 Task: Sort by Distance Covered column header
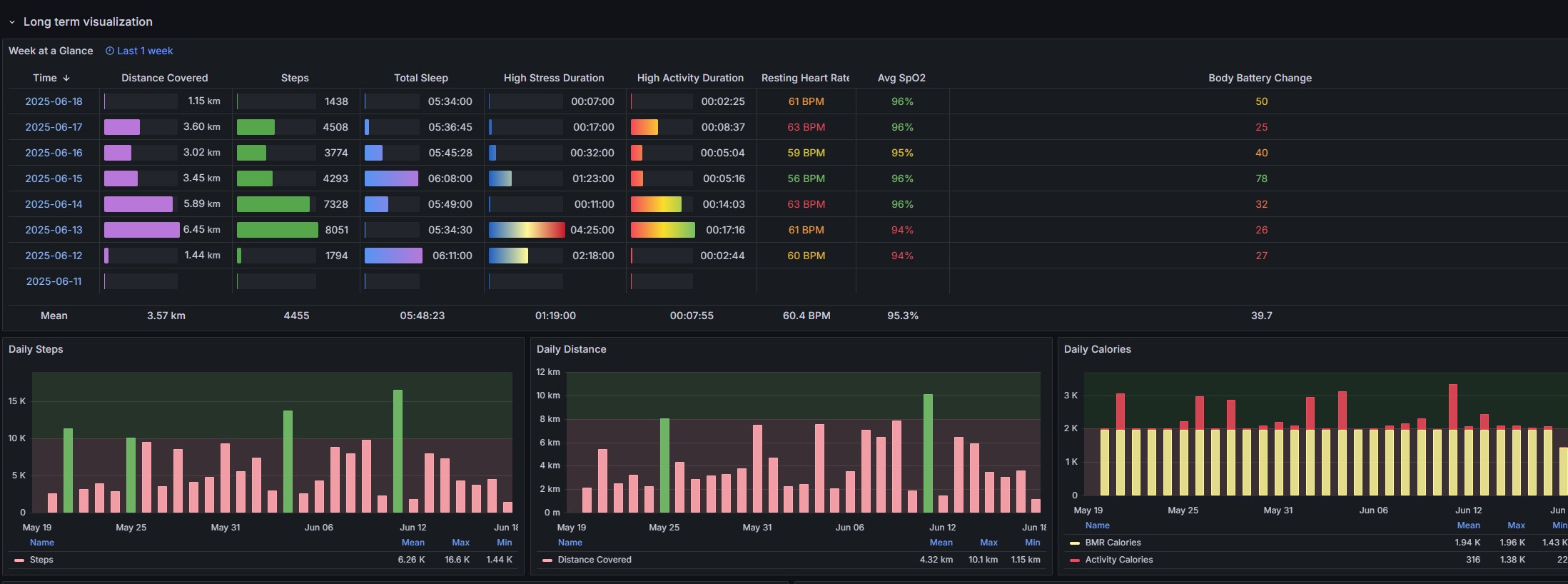[x=164, y=78]
